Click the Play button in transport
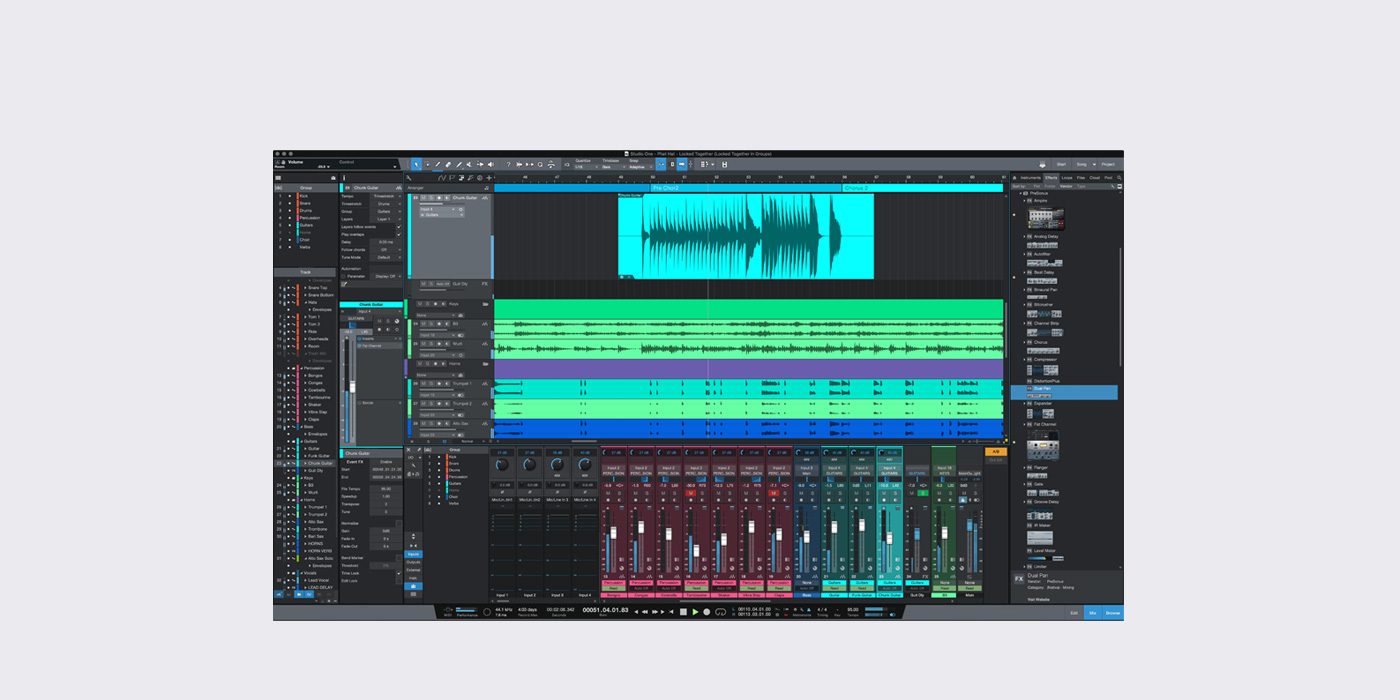Viewport: 1400px width, 700px height. pos(695,611)
